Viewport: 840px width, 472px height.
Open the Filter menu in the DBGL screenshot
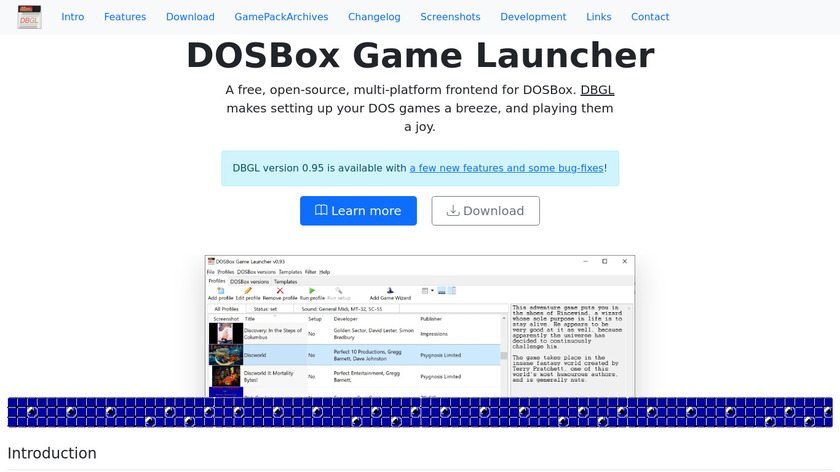click(x=311, y=272)
